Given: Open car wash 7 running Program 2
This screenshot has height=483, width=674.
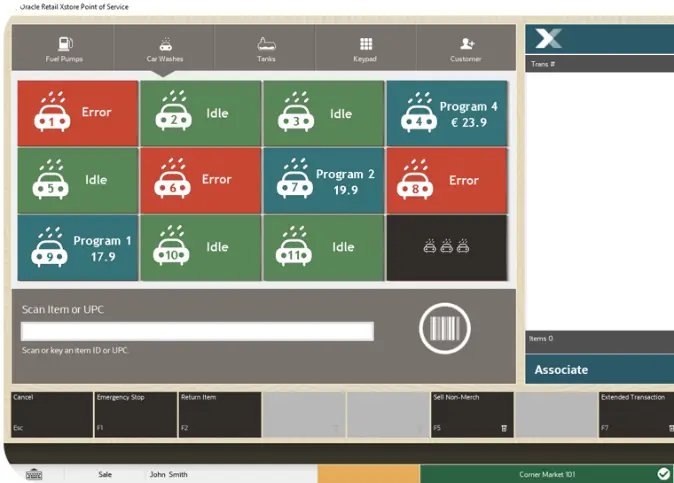Looking at the screenshot, I should 323,181.
